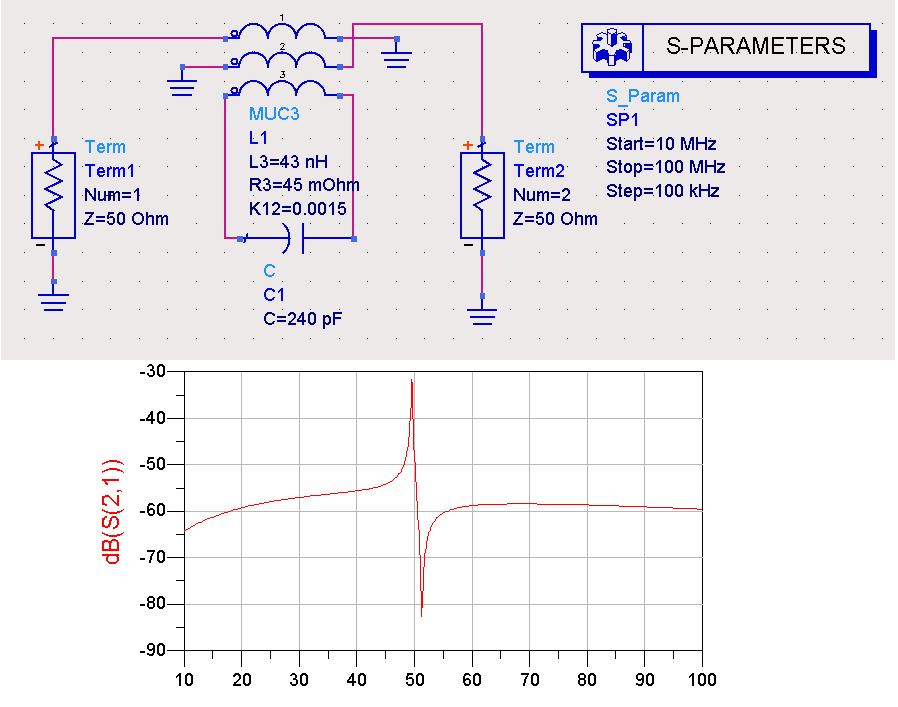Click inductor coil 3 of MUC3
Screen dimensions: 898x707
[285, 90]
